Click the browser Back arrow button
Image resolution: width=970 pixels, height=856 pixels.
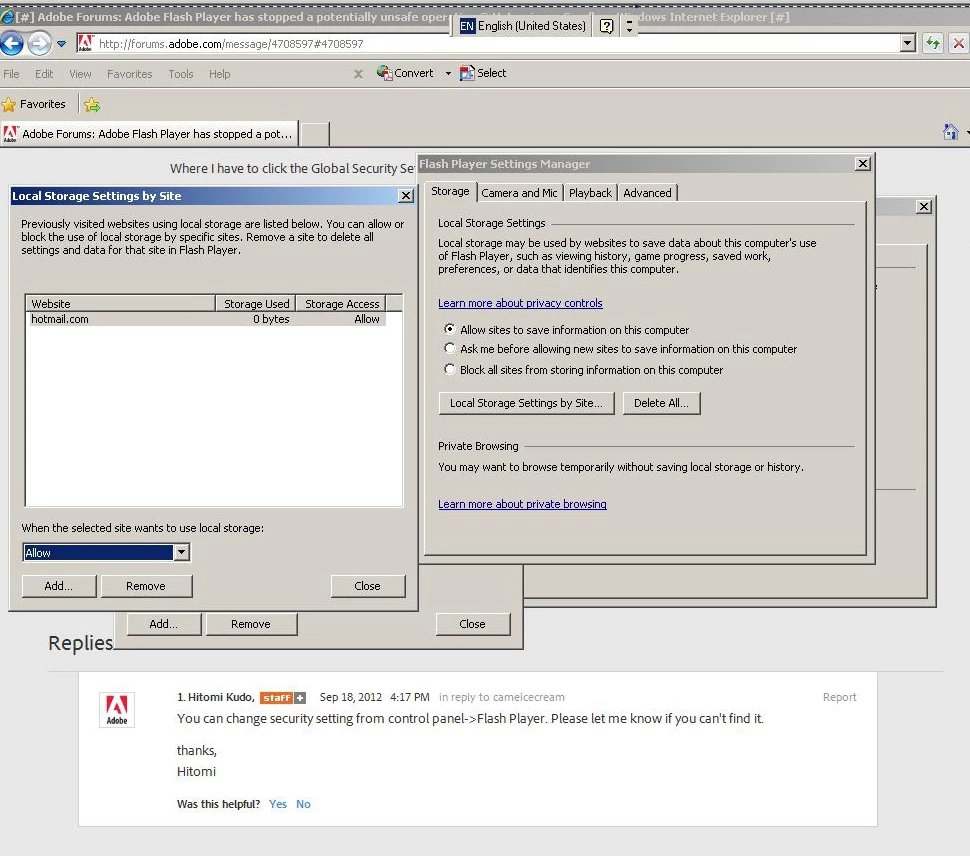(12, 44)
